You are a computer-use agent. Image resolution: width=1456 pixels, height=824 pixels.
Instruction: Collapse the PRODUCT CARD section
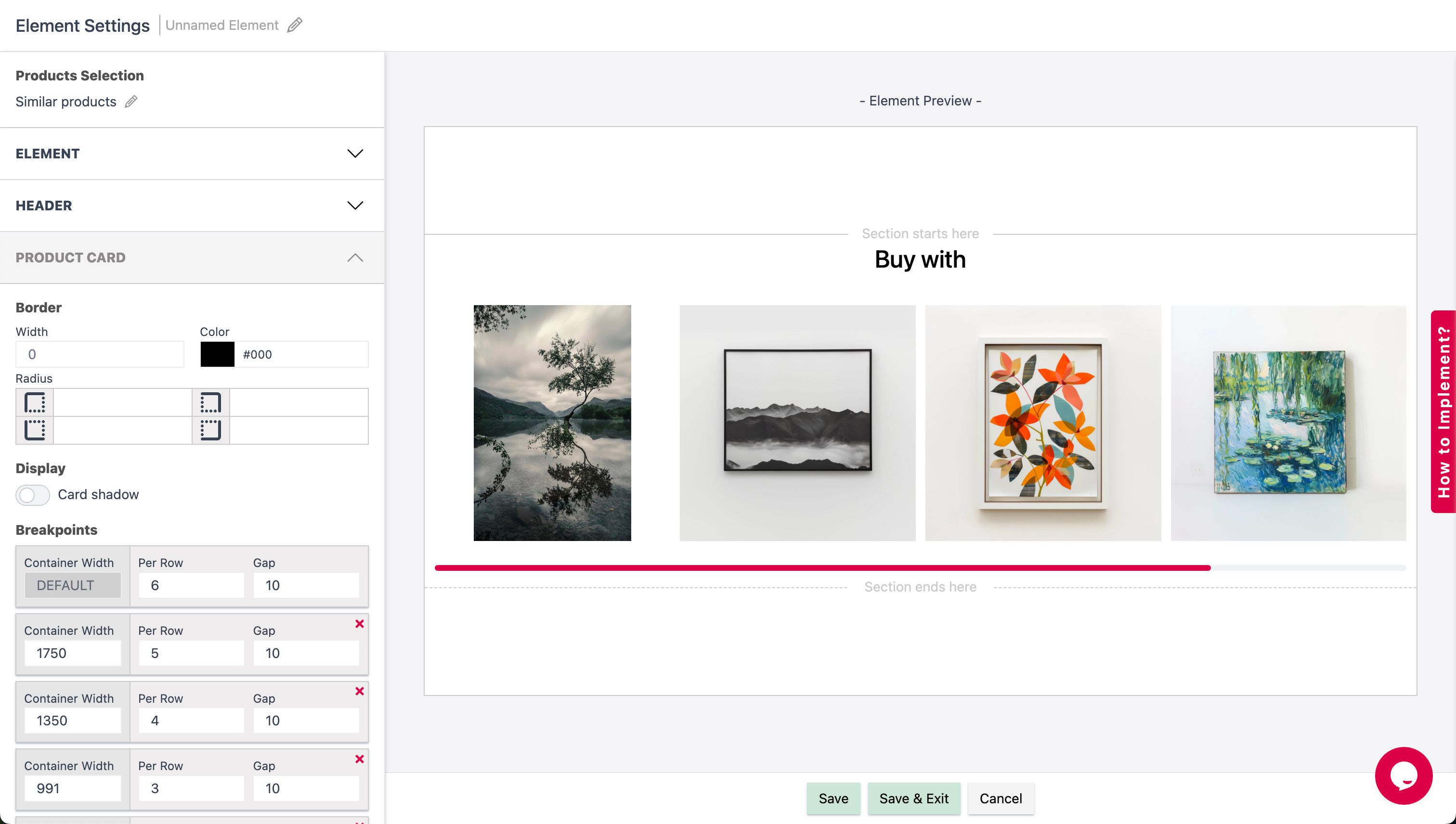click(355, 258)
